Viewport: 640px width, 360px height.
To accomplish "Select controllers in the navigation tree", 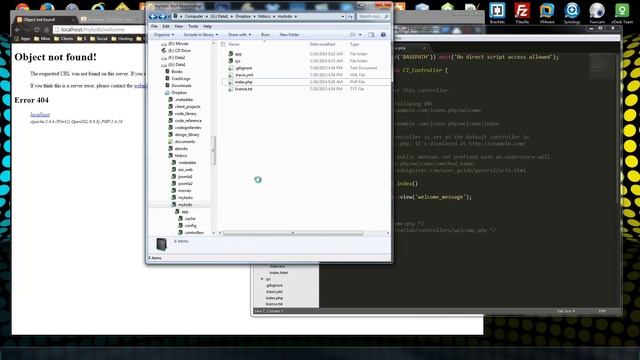I will point(191,232).
